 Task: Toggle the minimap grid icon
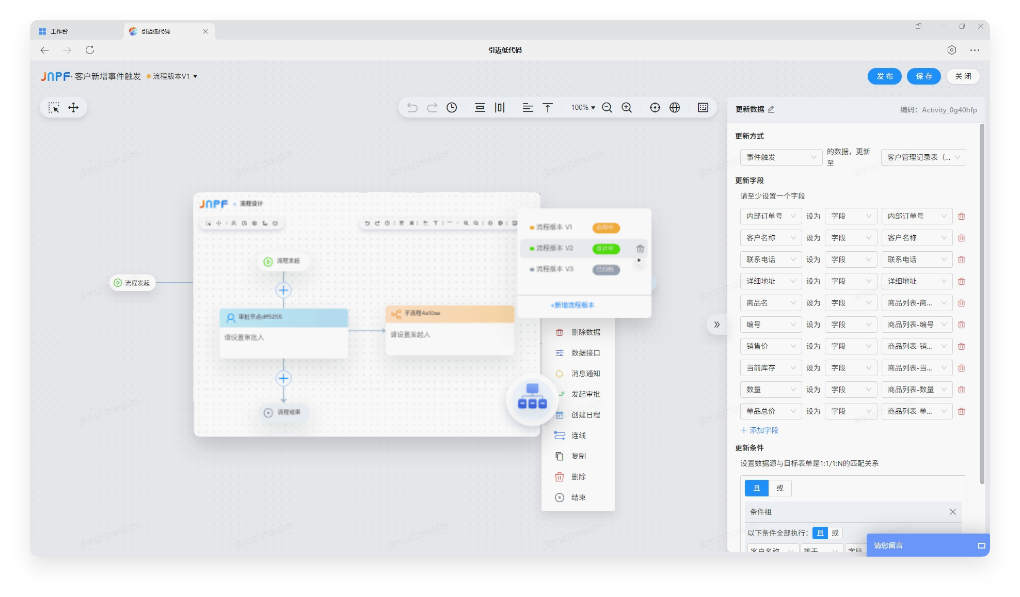[x=703, y=107]
